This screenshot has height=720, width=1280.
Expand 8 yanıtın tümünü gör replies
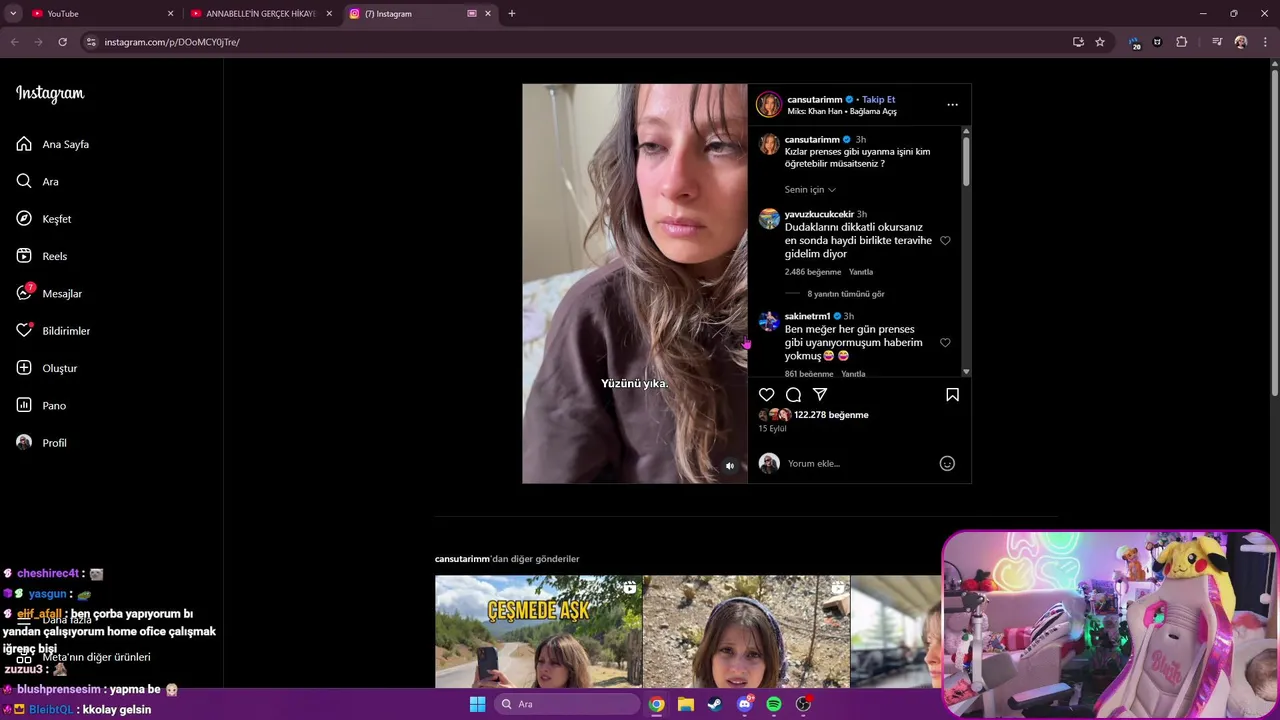click(x=846, y=294)
